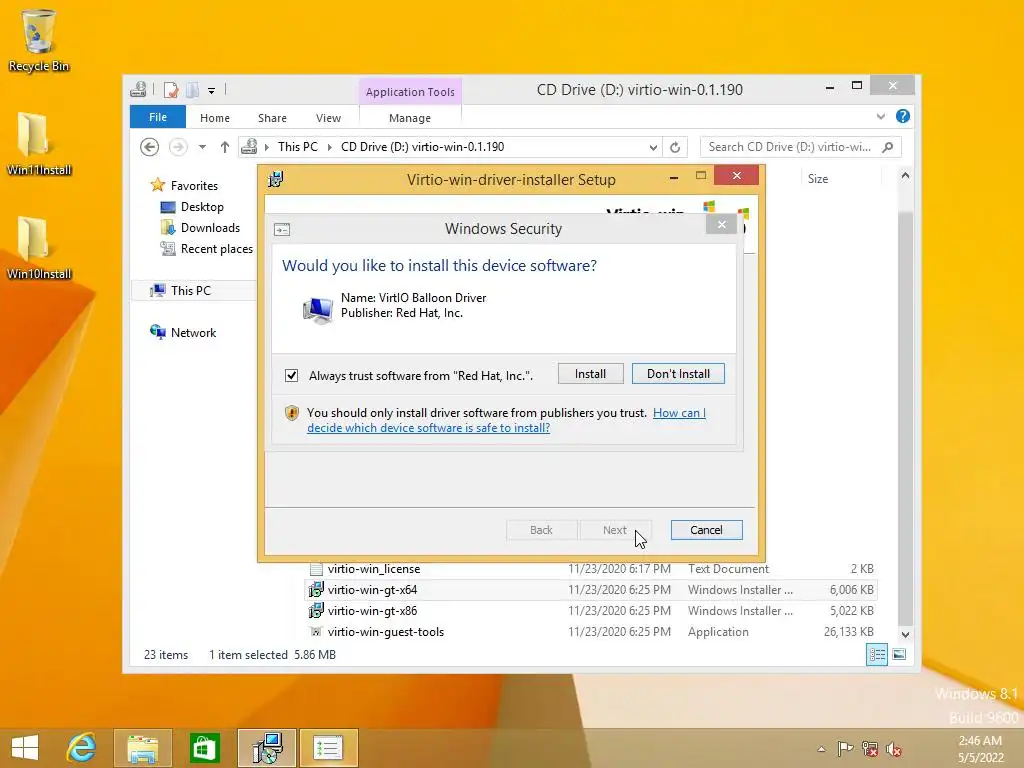Refresh the CD Drive folder view
The height and width of the screenshot is (768, 1024).
pyautogui.click(x=675, y=148)
